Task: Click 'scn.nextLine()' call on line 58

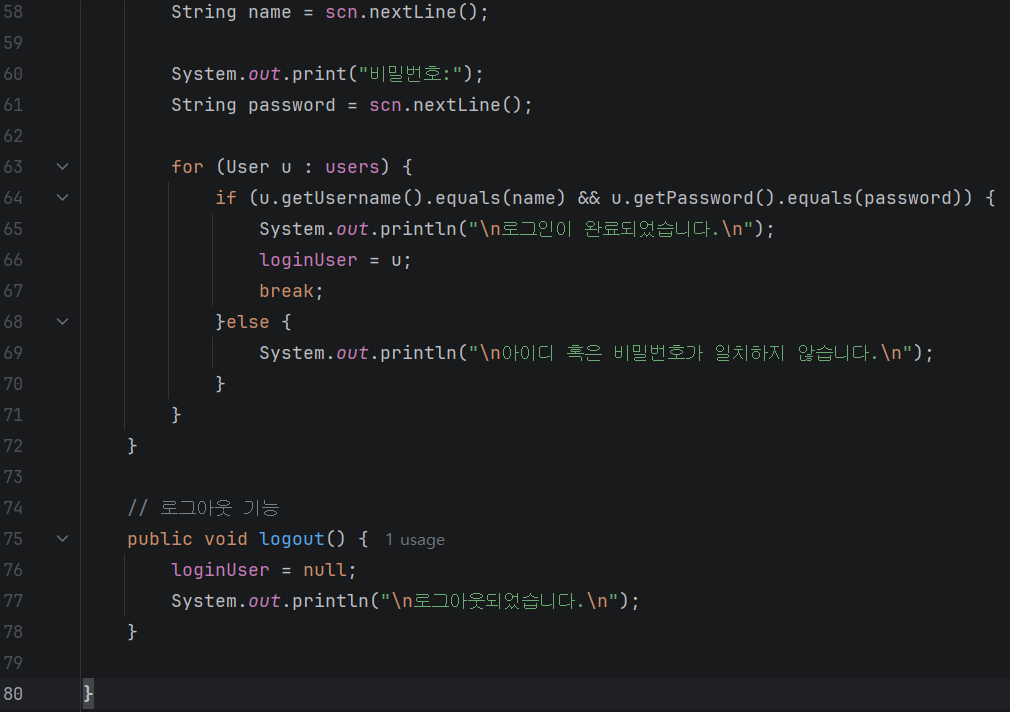Action: pos(401,12)
